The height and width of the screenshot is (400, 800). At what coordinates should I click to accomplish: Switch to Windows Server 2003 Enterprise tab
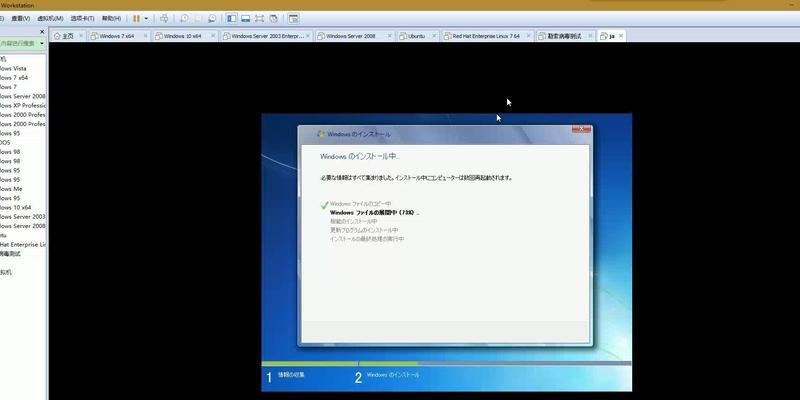point(267,36)
